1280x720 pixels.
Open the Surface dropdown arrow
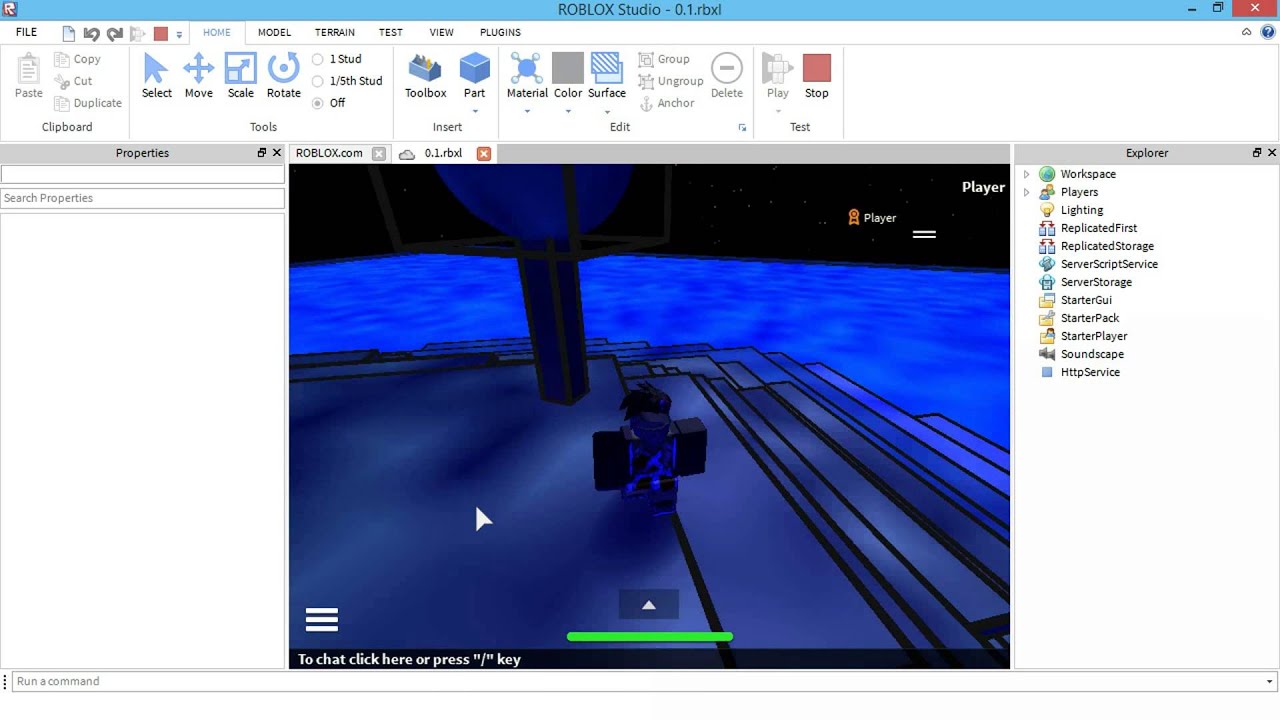tap(607, 111)
